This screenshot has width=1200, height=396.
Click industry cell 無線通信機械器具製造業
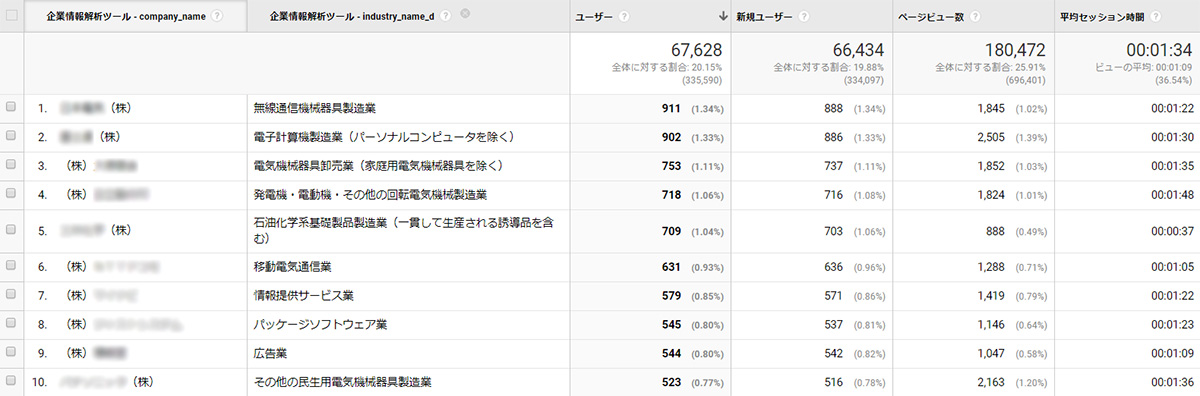tap(315, 107)
